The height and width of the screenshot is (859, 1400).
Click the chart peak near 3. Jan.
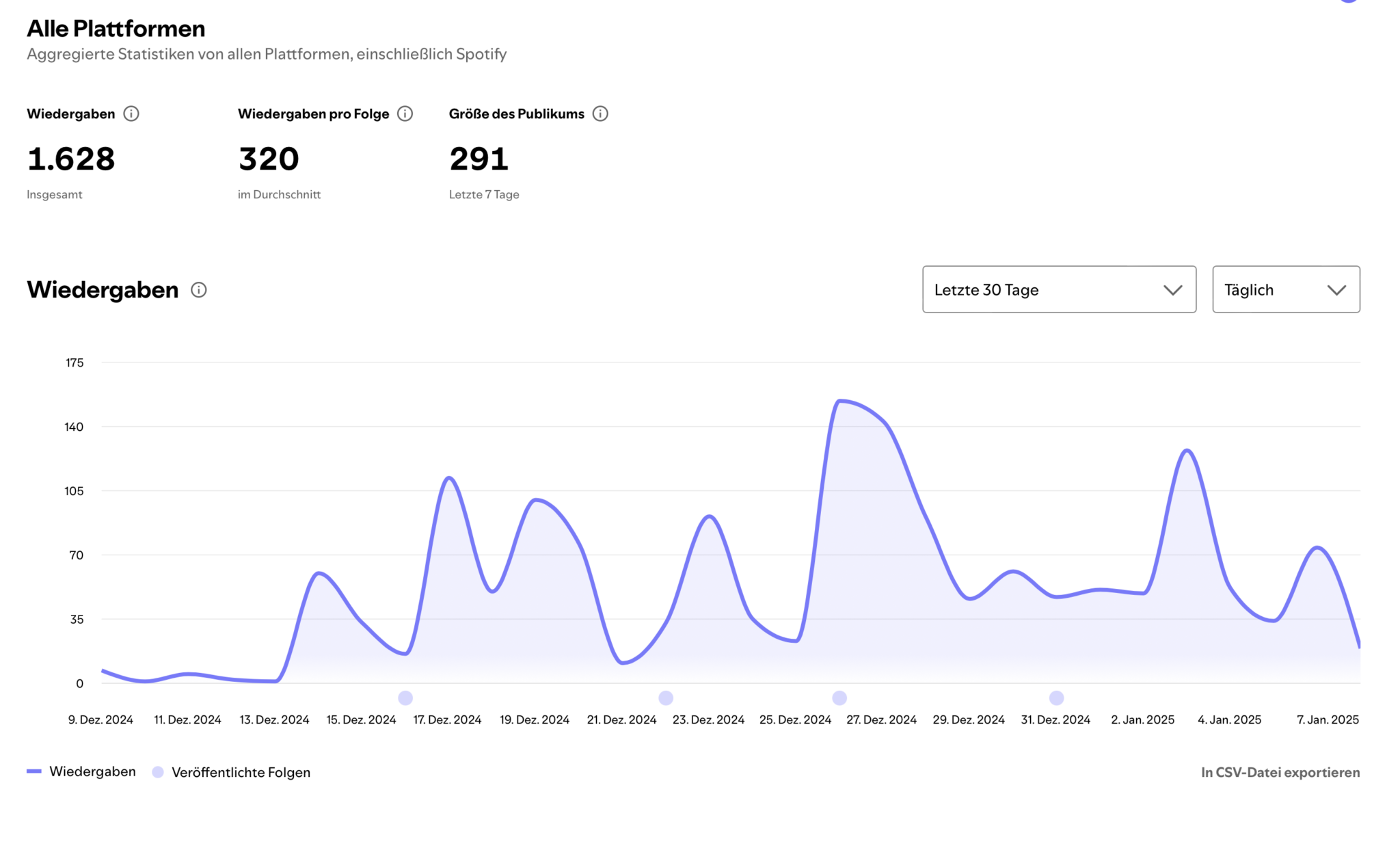tap(1187, 450)
